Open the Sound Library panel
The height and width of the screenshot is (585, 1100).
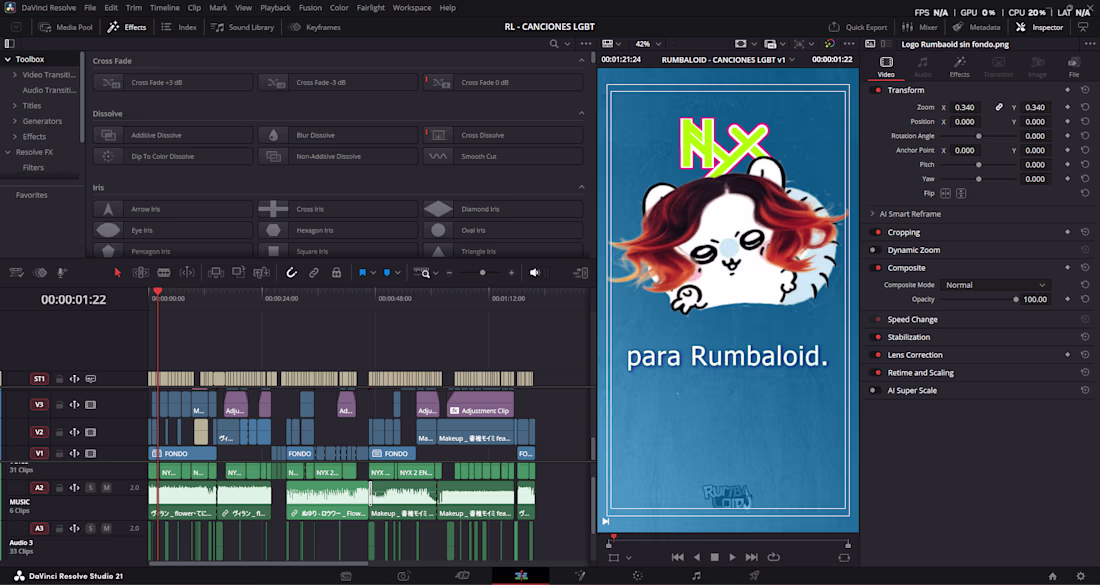pos(243,27)
